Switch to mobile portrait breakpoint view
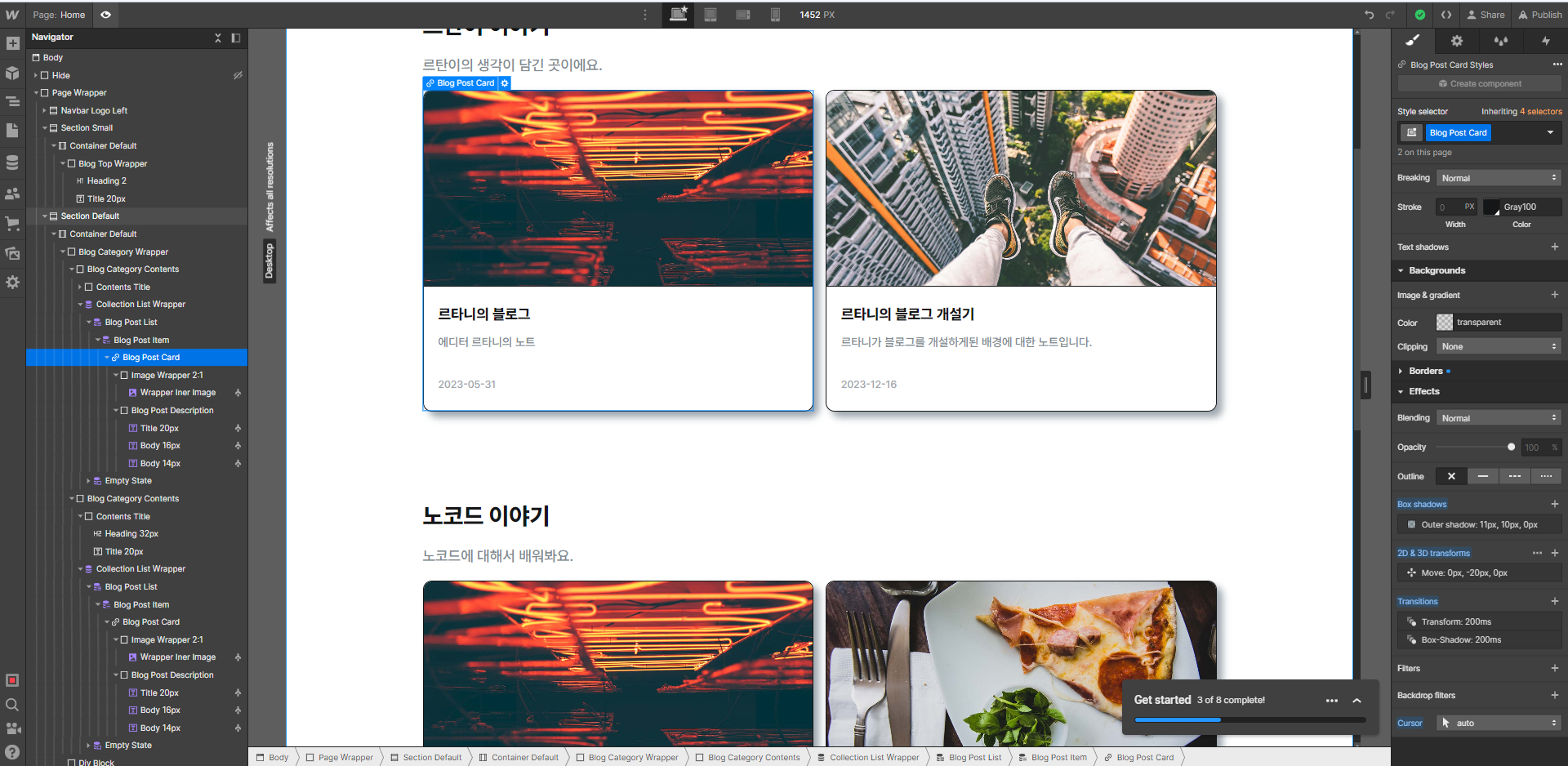The image size is (1568, 766). (775, 15)
